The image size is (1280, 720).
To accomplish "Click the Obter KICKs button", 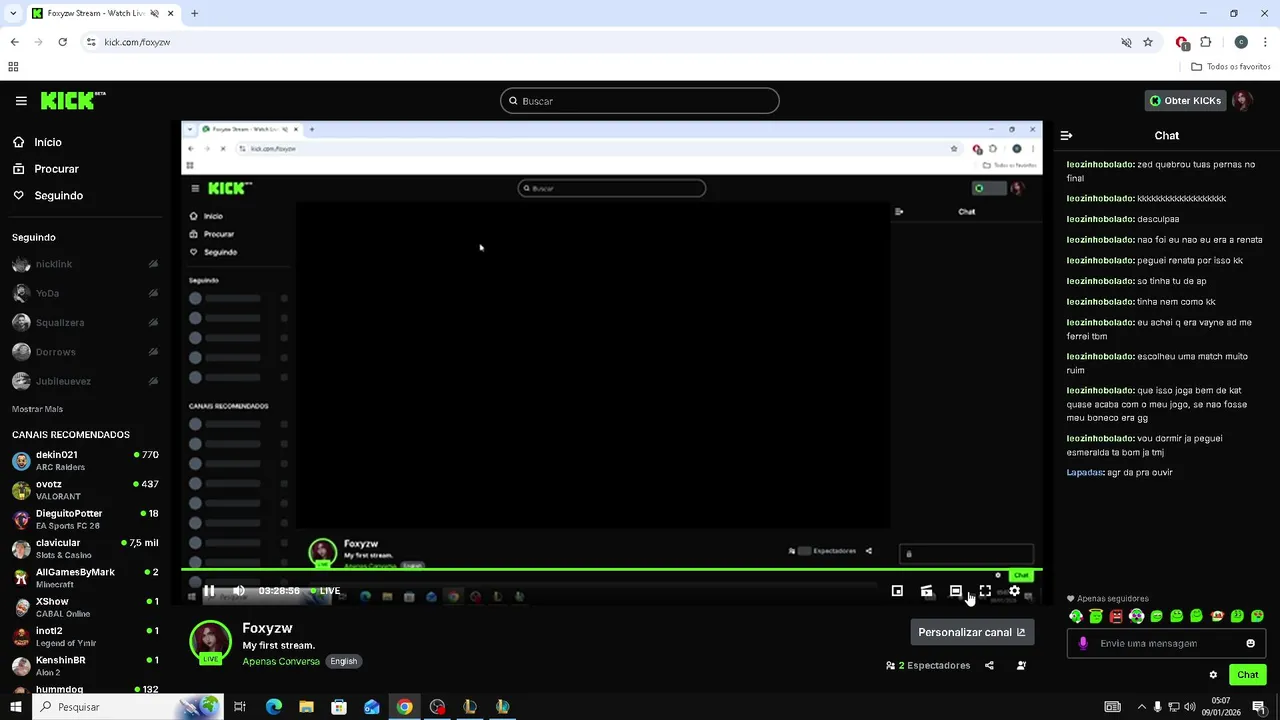I will [x=1185, y=101].
